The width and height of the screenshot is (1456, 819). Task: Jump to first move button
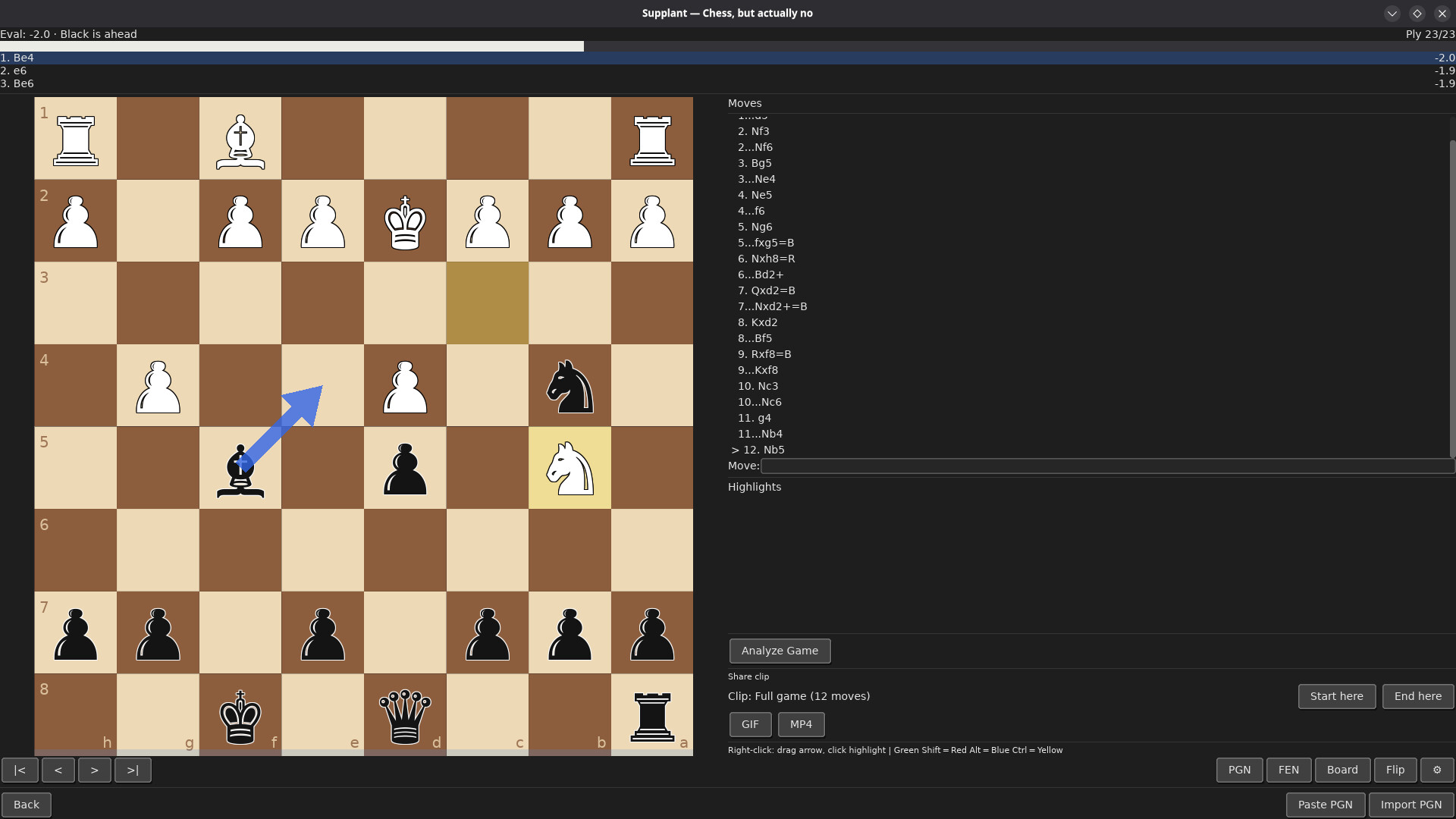coord(20,770)
